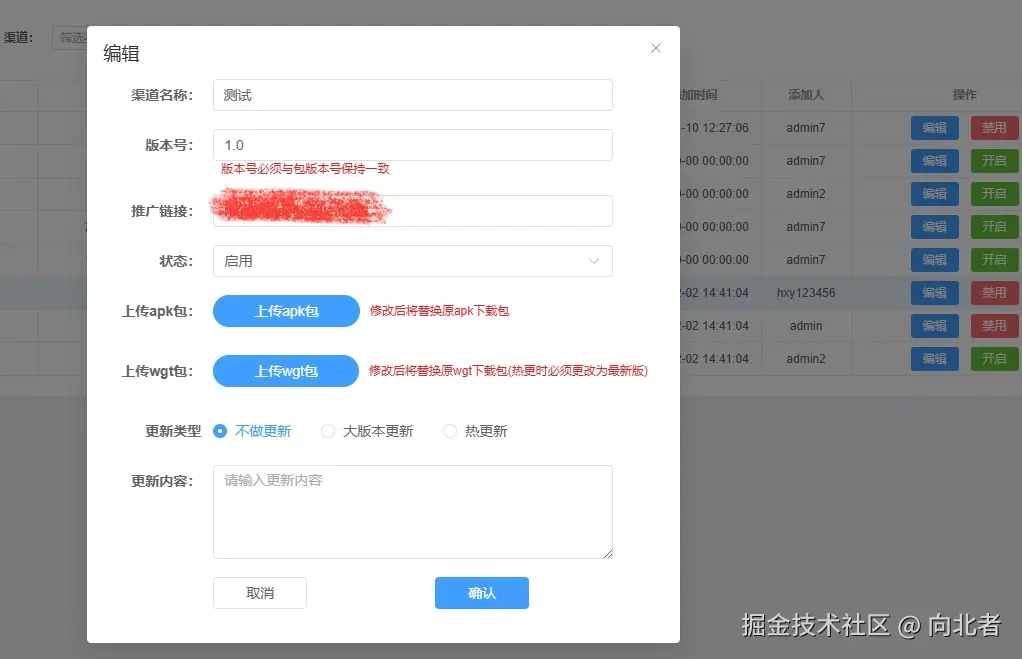Click the 上传apk包 upload button
This screenshot has width=1022, height=659.
[285, 310]
